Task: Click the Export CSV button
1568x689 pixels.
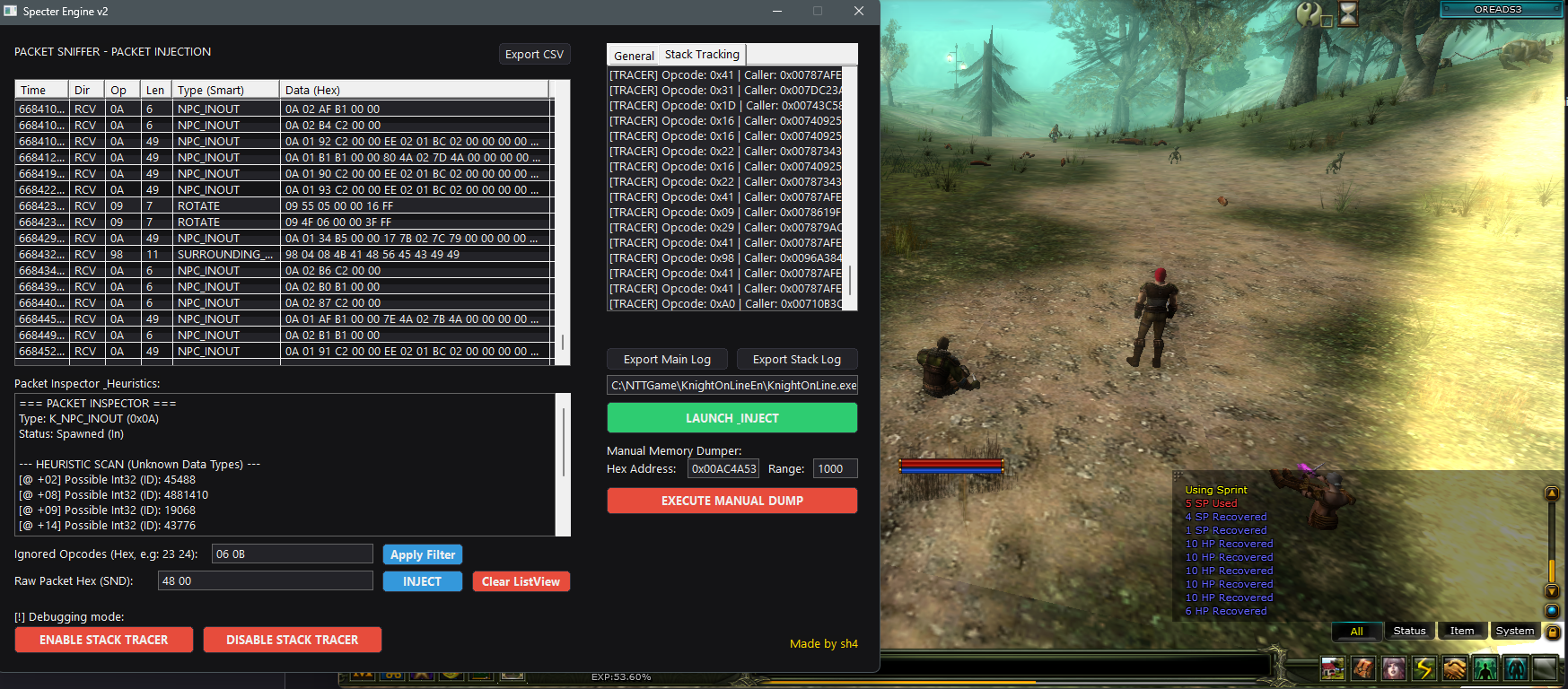Action: pyautogui.click(x=534, y=54)
